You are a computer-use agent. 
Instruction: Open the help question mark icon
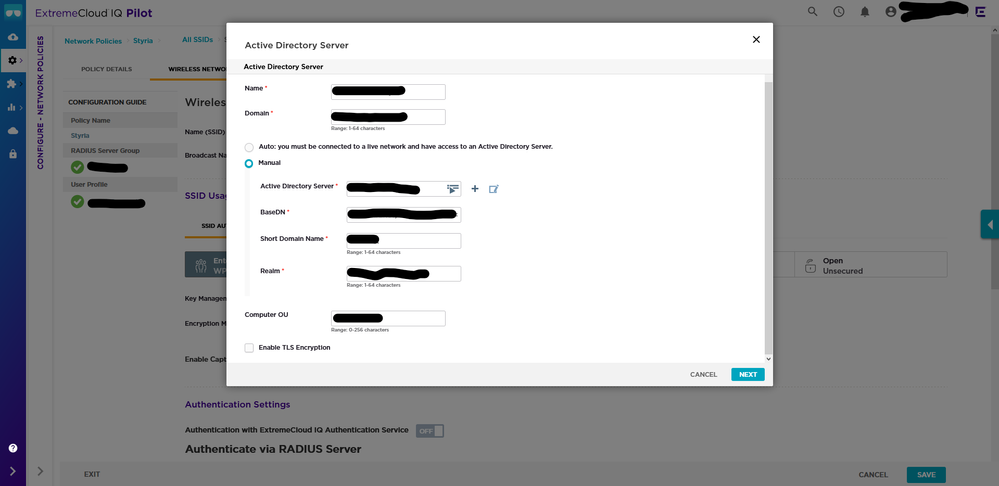tap(13, 448)
